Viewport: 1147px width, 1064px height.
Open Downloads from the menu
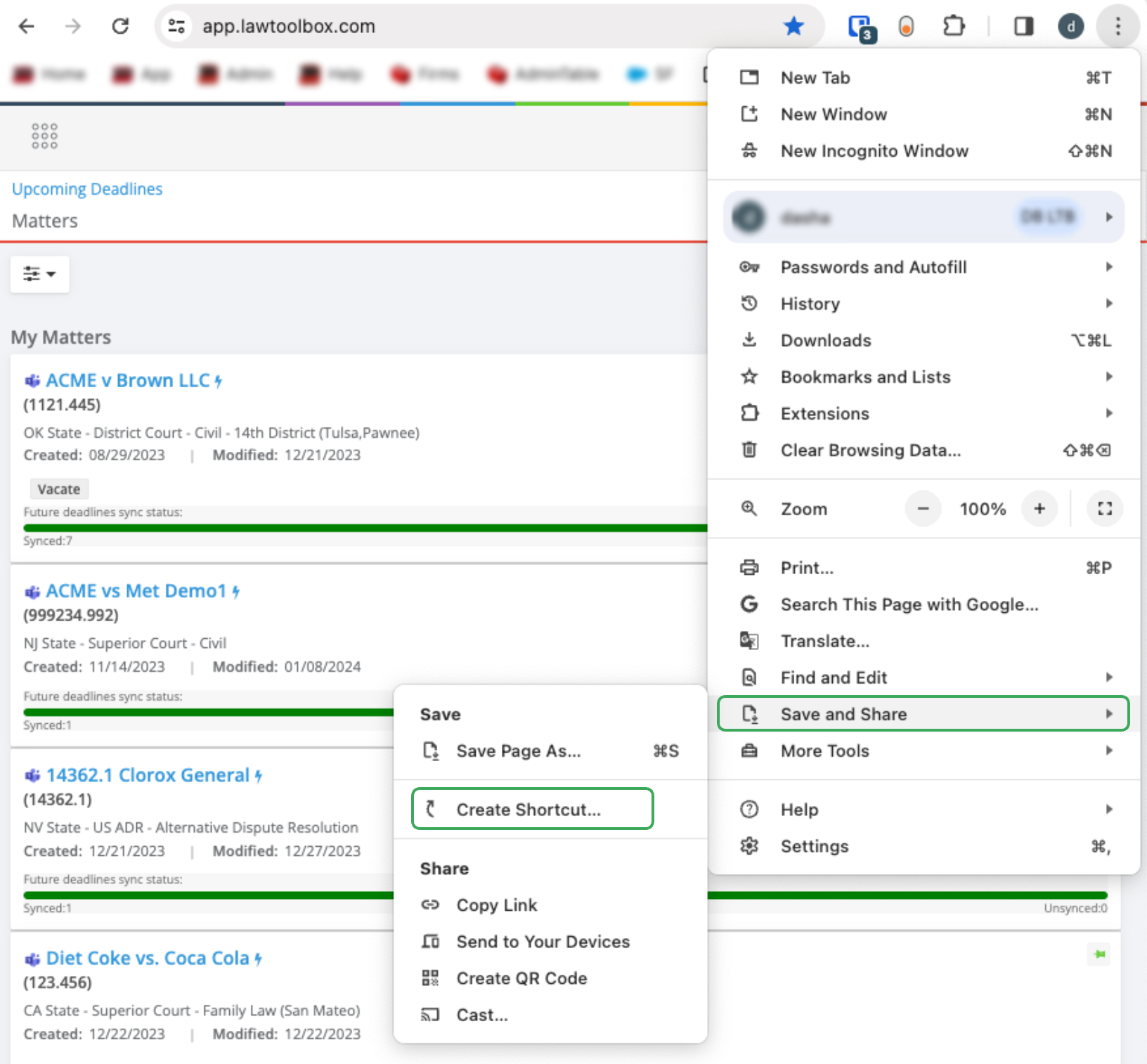coord(924,340)
